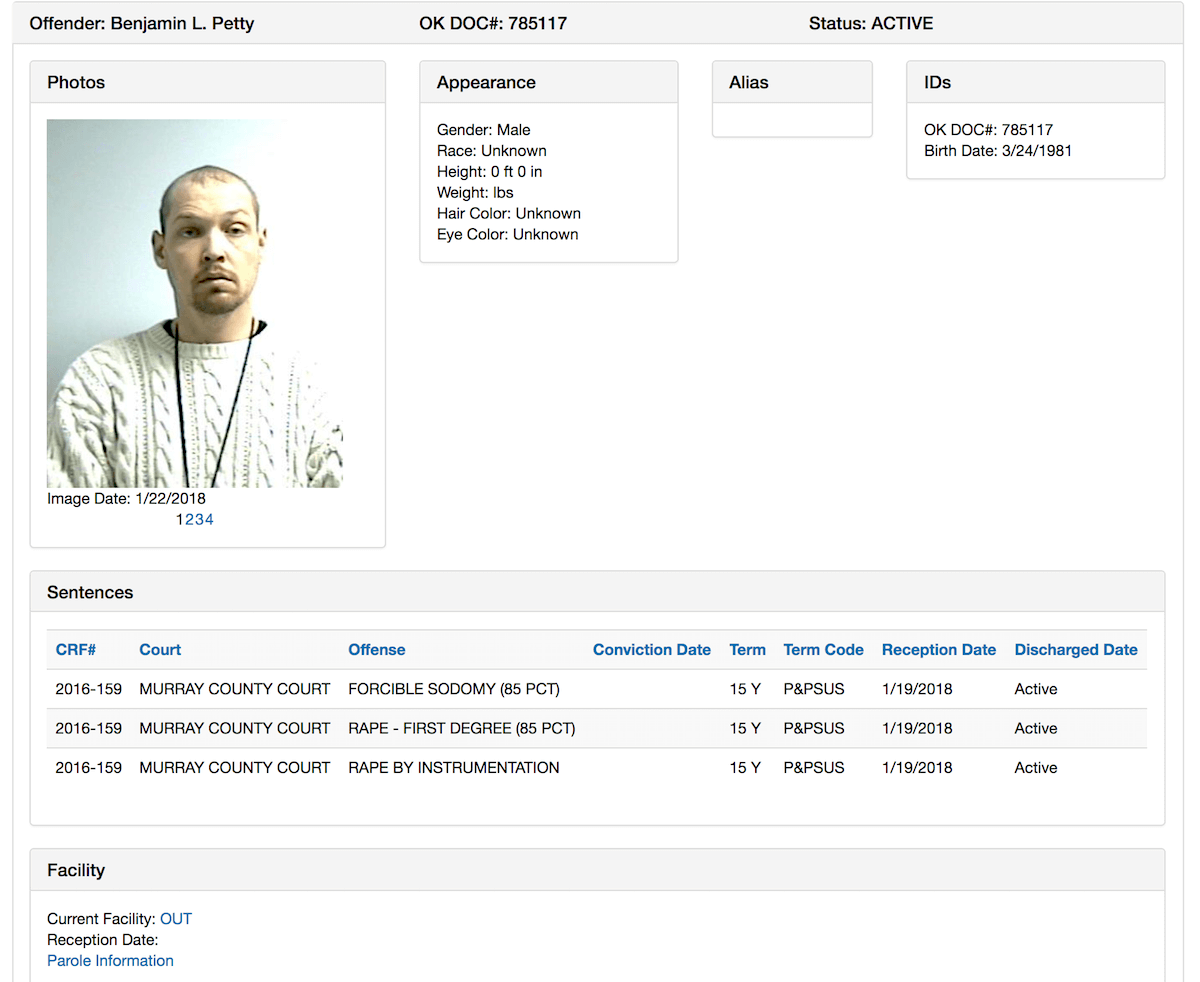The width and height of the screenshot is (1200, 982).
Task: Click the offender photo image
Action: [x=195, y=304]
